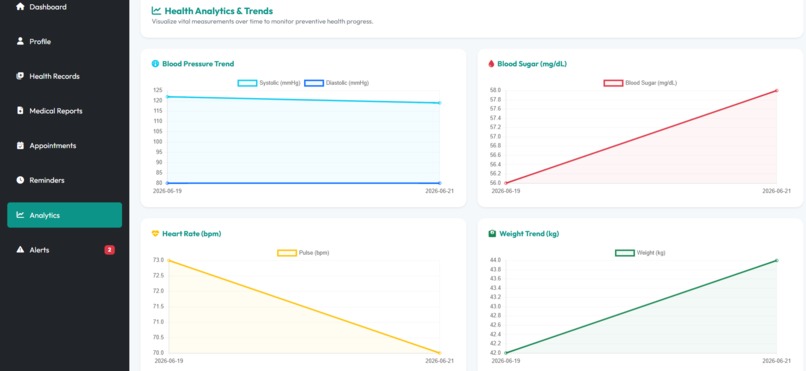Click diastolic data point at 2026-06-21

coord(439,183)
